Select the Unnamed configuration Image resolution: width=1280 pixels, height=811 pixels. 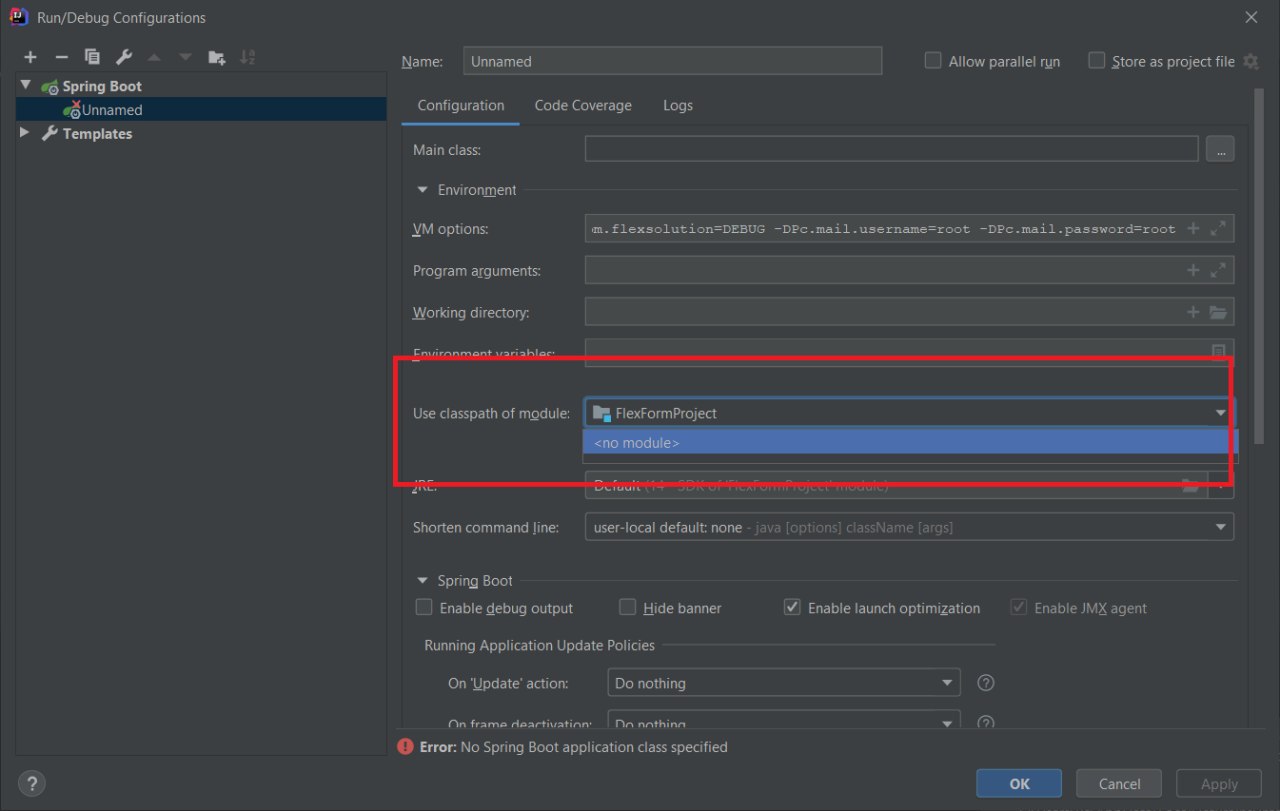[x=201, y=110]
